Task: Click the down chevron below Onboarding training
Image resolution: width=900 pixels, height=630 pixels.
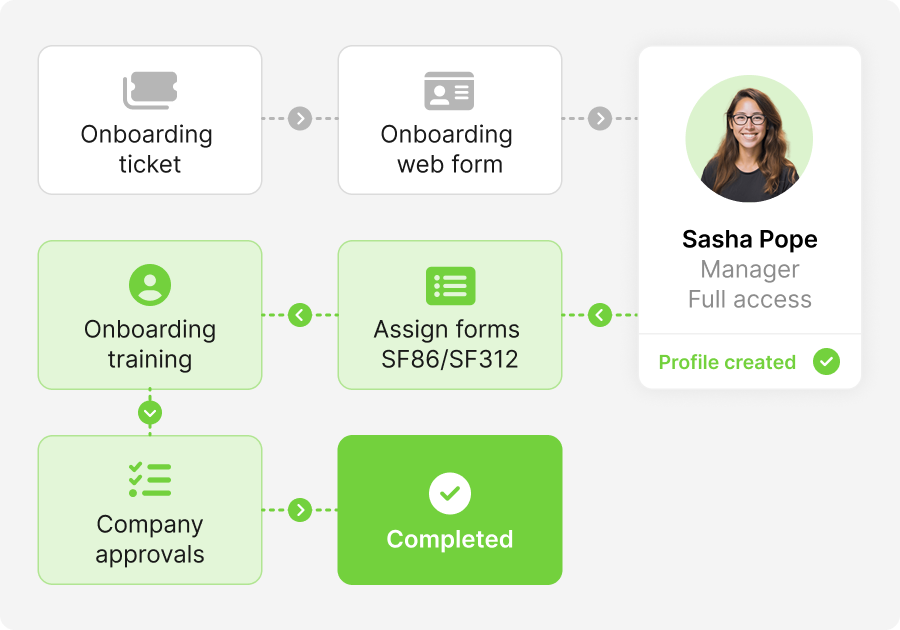Action: [x=150, y=412]
